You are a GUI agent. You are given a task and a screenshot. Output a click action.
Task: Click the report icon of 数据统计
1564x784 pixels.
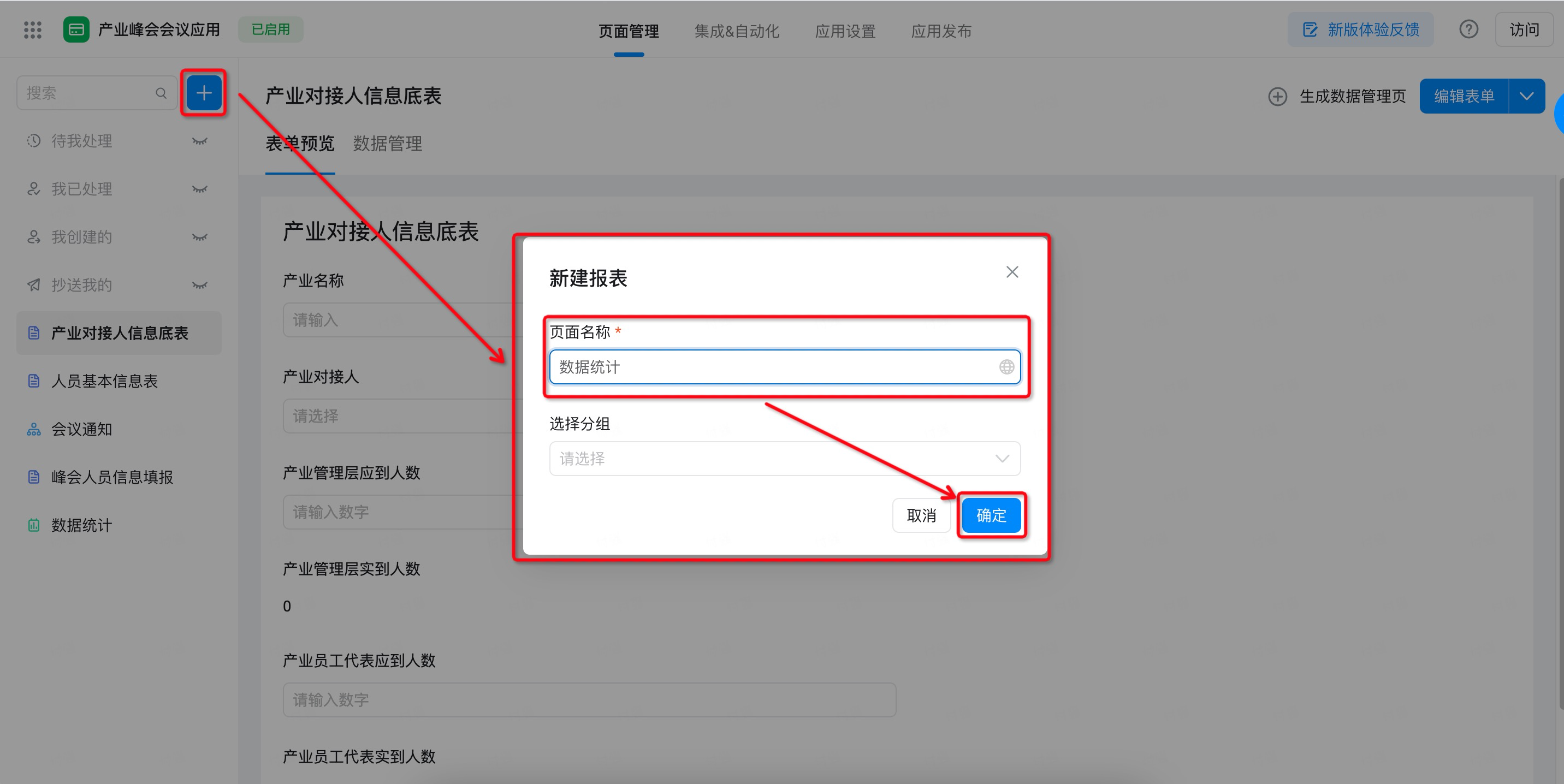point(34,525)
